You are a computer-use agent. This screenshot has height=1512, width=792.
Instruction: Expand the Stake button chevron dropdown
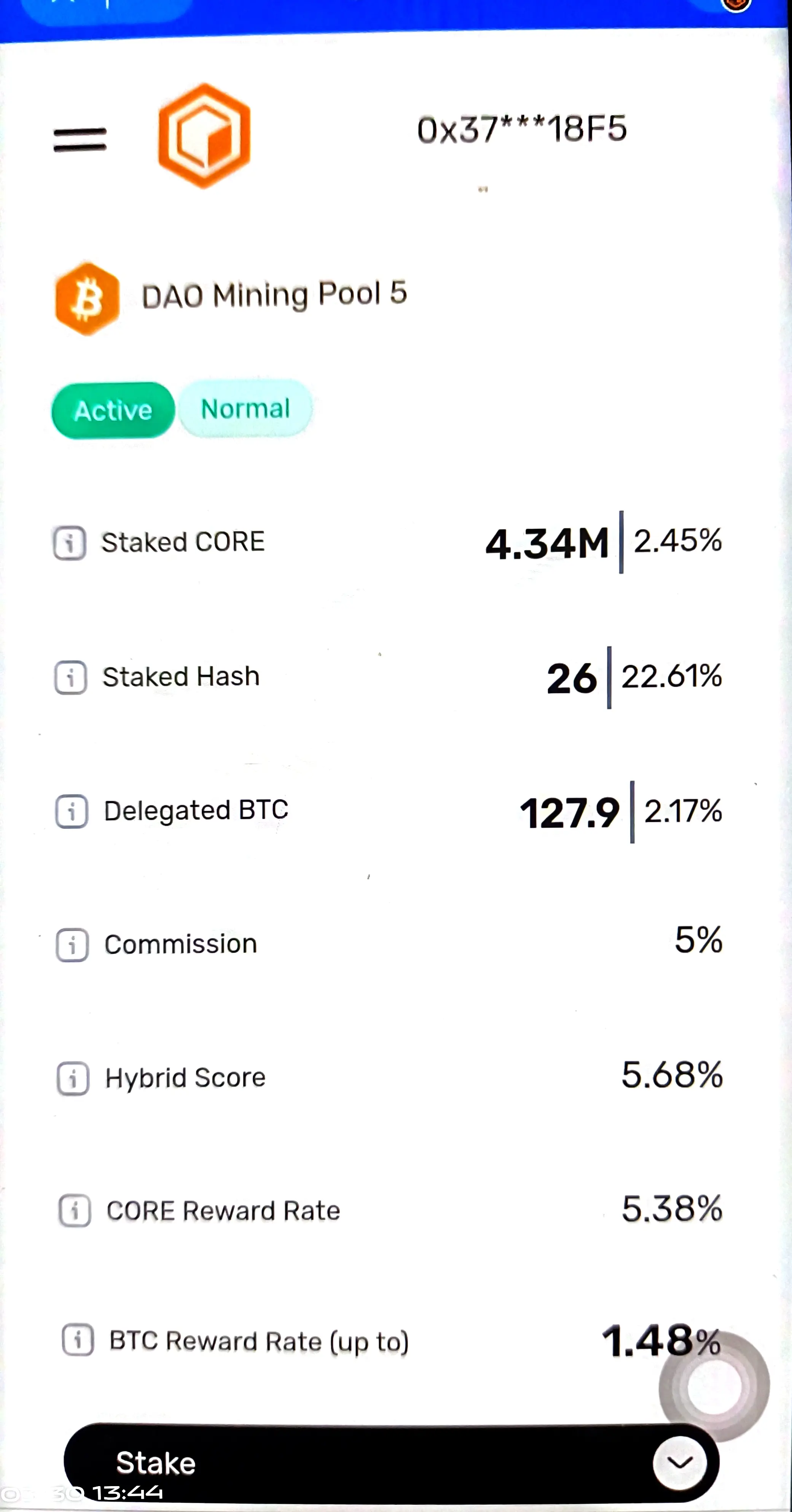click(679, 1462)
